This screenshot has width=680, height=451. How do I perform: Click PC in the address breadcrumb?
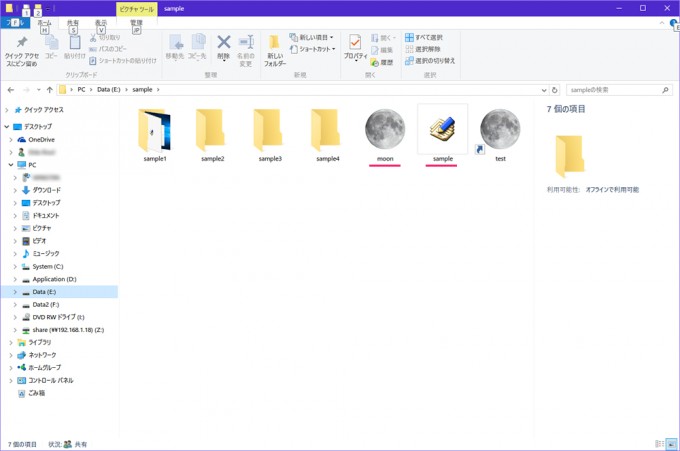(81, 90)
